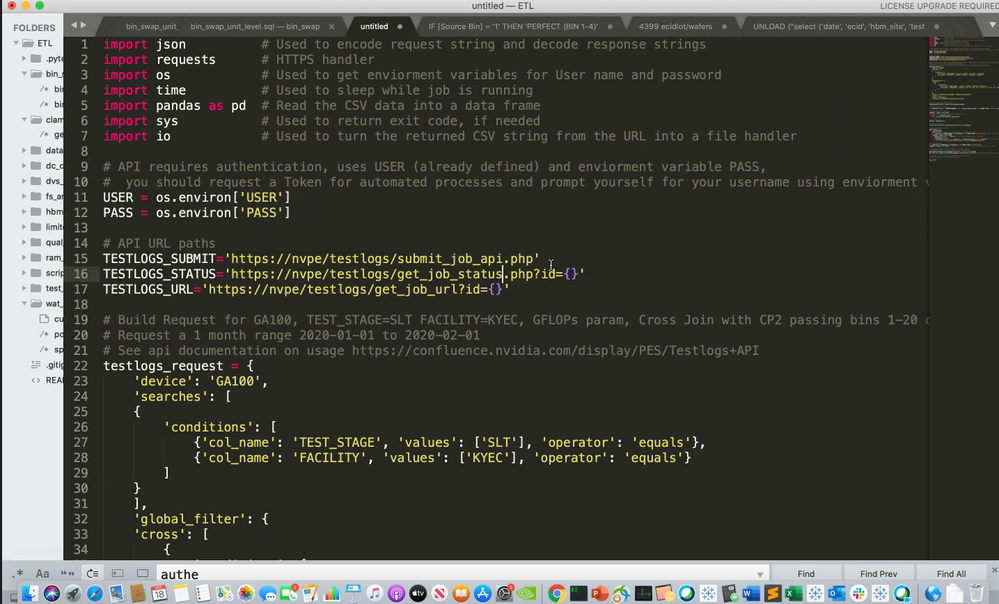999x604 pixels.
Task: Toggle case sensitive search (Aa)
Action: [42, 573]
